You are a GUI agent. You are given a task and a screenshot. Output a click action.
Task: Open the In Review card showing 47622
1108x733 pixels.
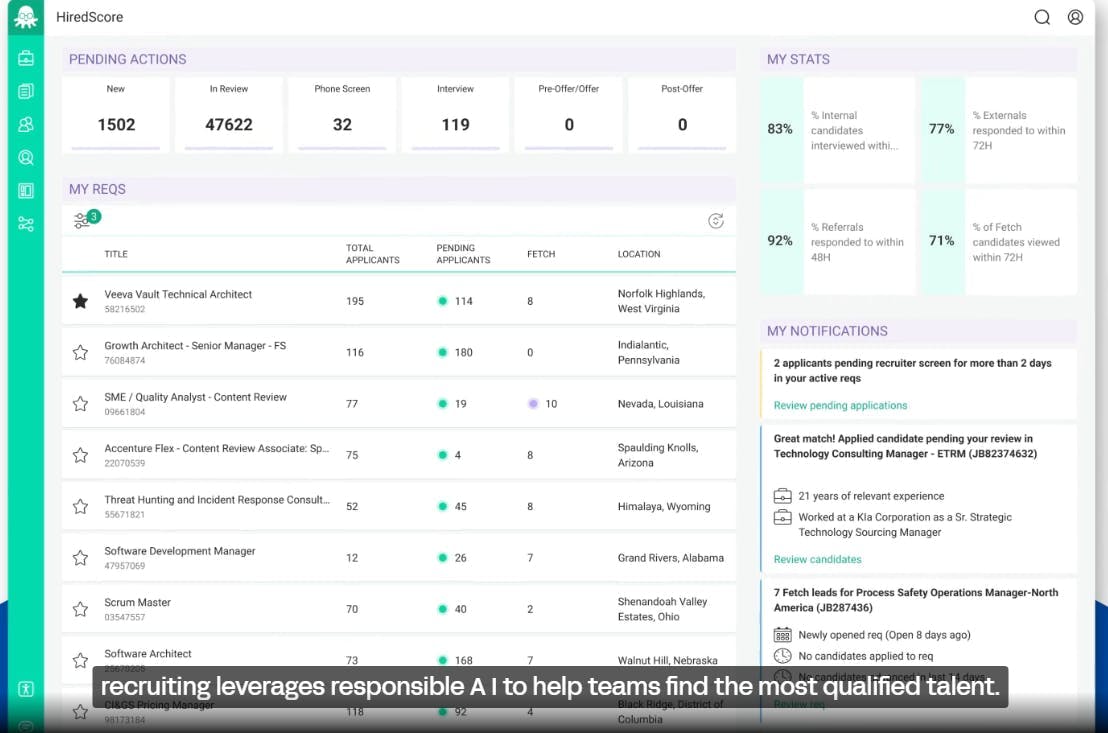click(229, 115)
